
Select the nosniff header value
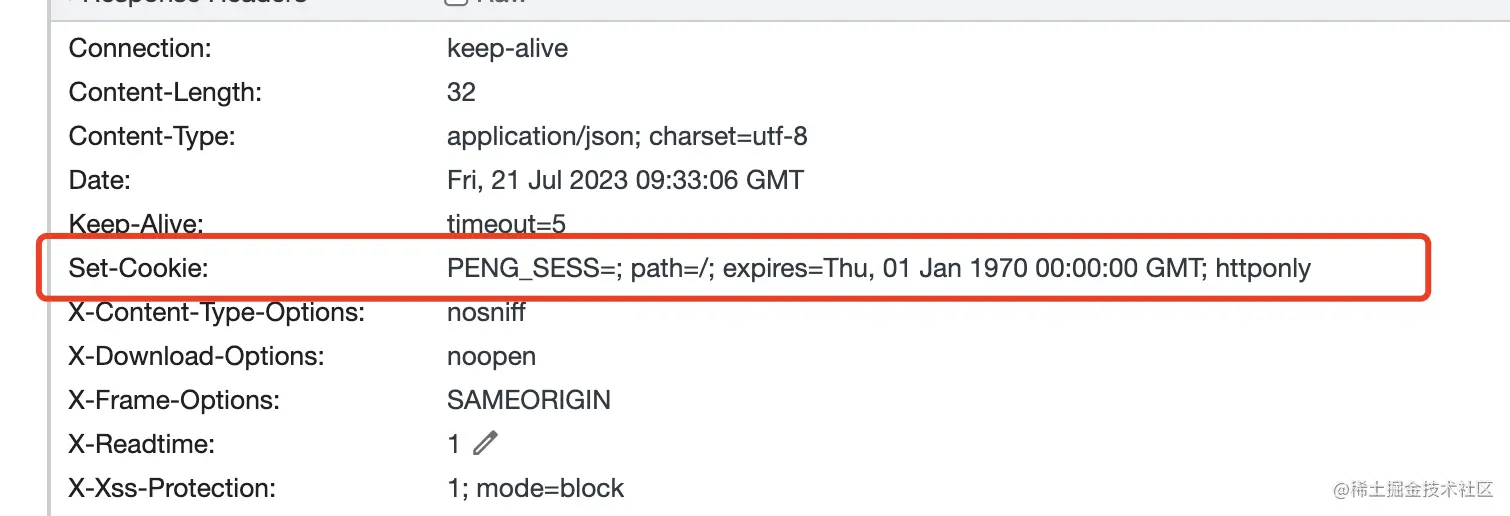(486, 312)
